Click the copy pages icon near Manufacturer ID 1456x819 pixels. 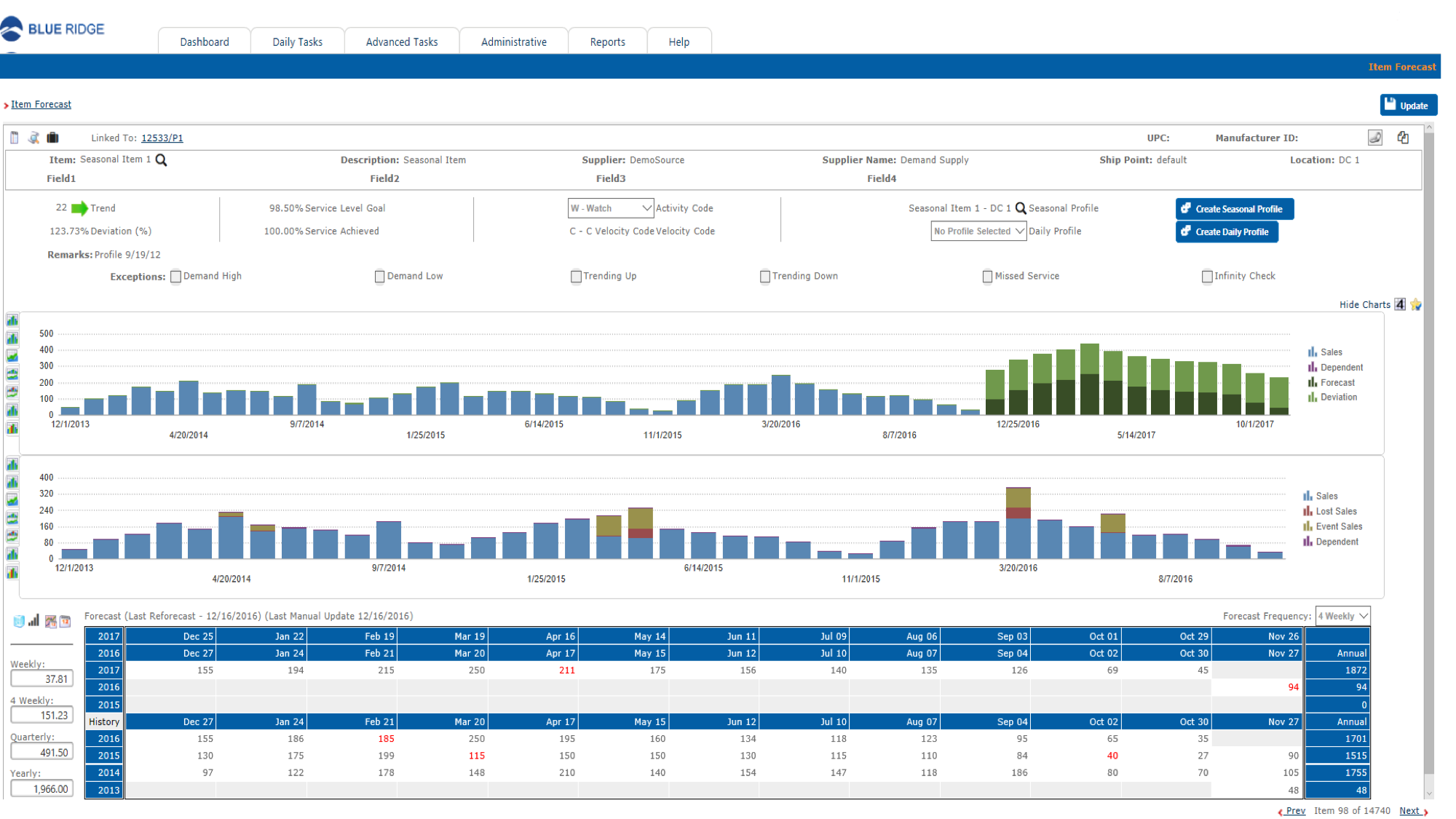pos(1403,138)
